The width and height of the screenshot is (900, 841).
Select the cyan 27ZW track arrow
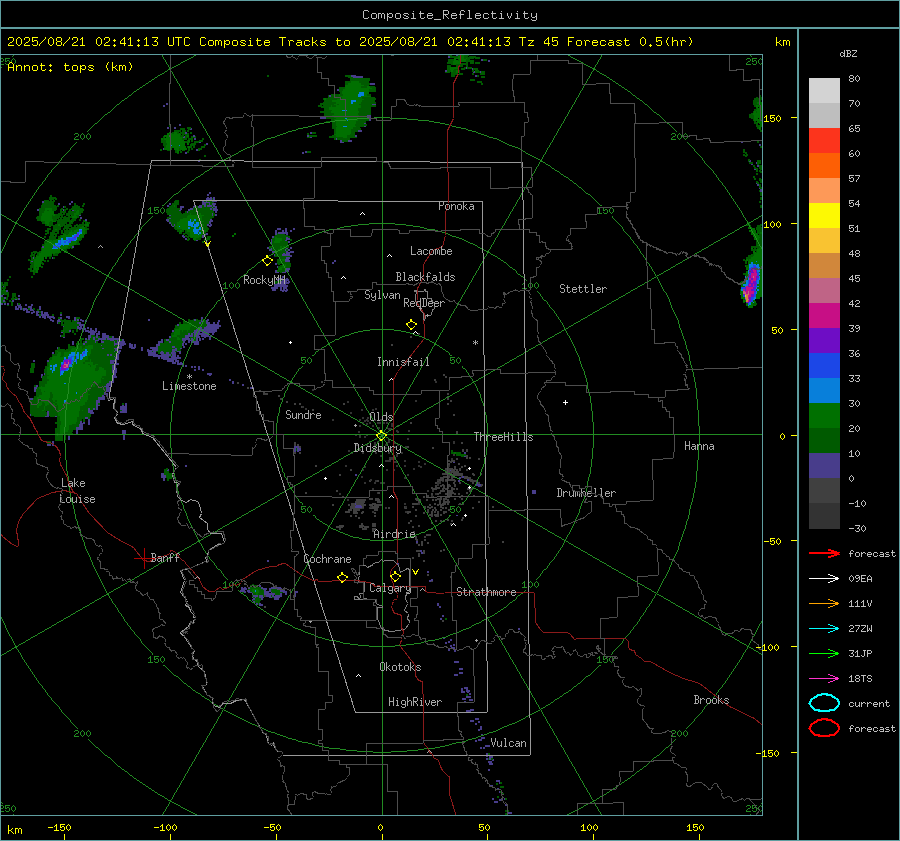[824, 629]
